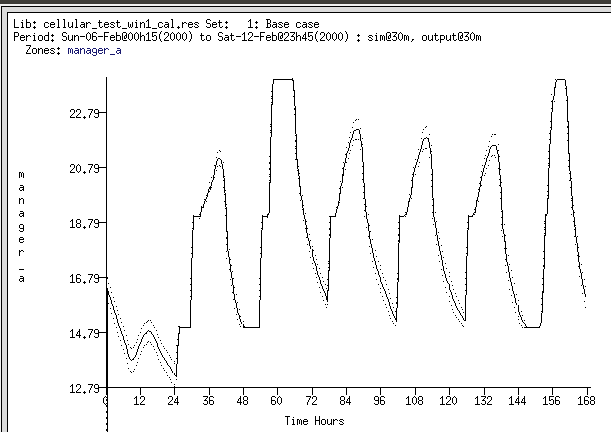
Task: Click the 72 hour x-axis marker
Action: click(x=310, y=401)
